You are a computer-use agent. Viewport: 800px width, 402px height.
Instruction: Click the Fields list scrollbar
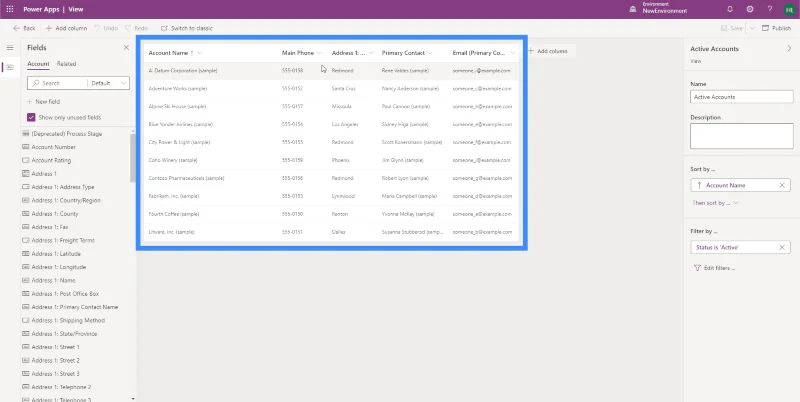pos(133,158)
